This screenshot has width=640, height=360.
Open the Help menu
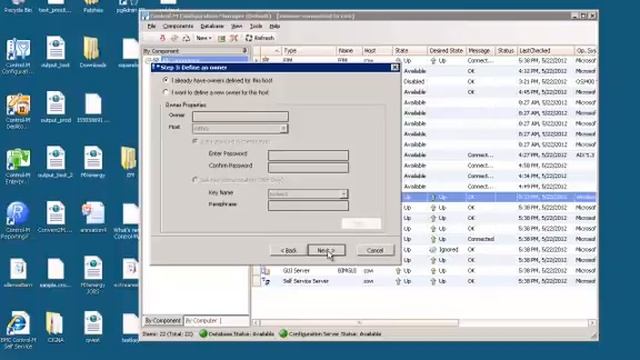click(x=275, y=26)
